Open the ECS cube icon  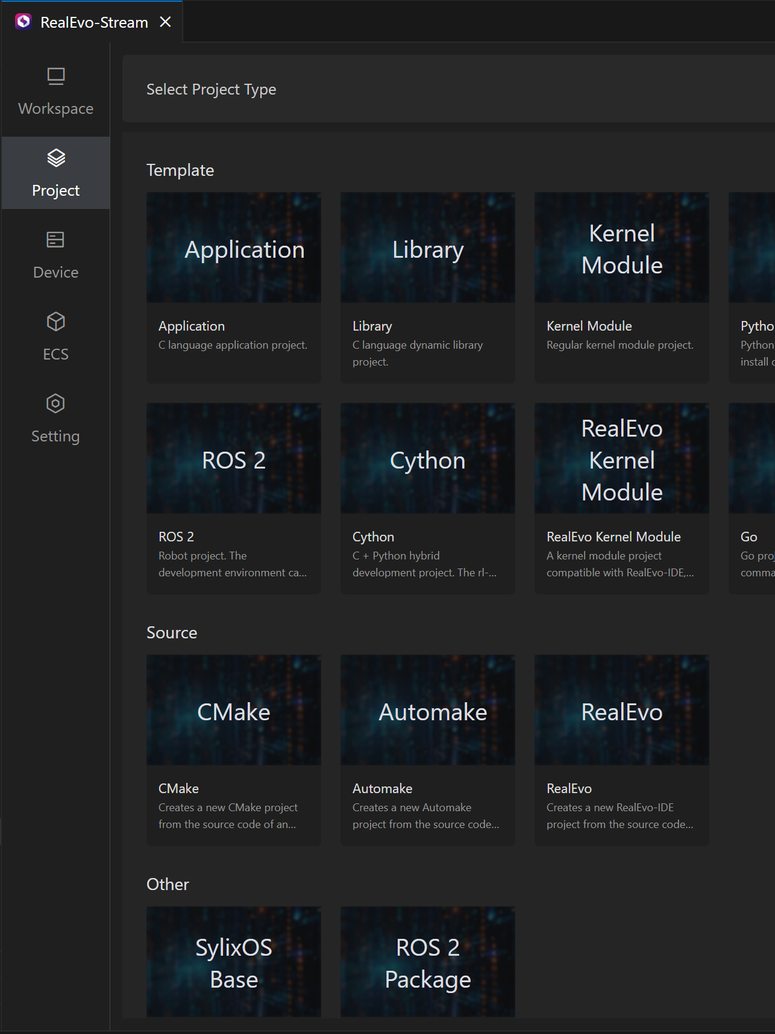tap(55, 321)
